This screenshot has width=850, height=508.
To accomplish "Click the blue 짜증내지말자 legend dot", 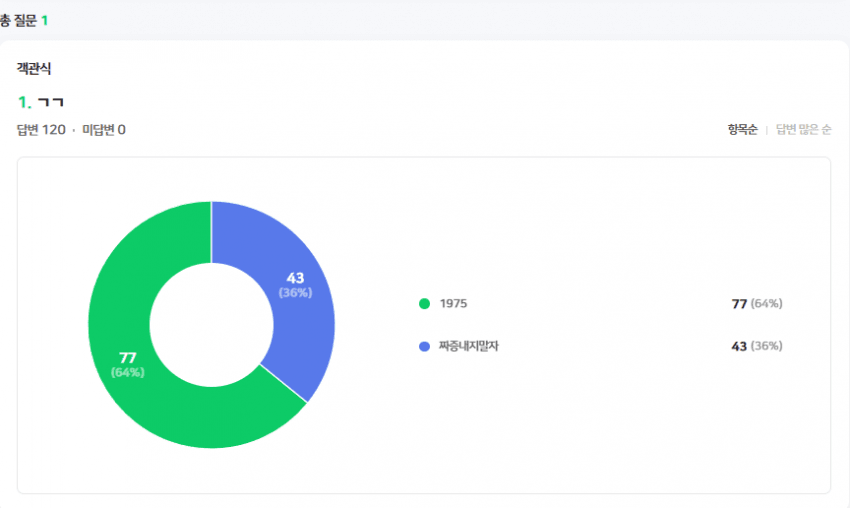I will (424, 346).
